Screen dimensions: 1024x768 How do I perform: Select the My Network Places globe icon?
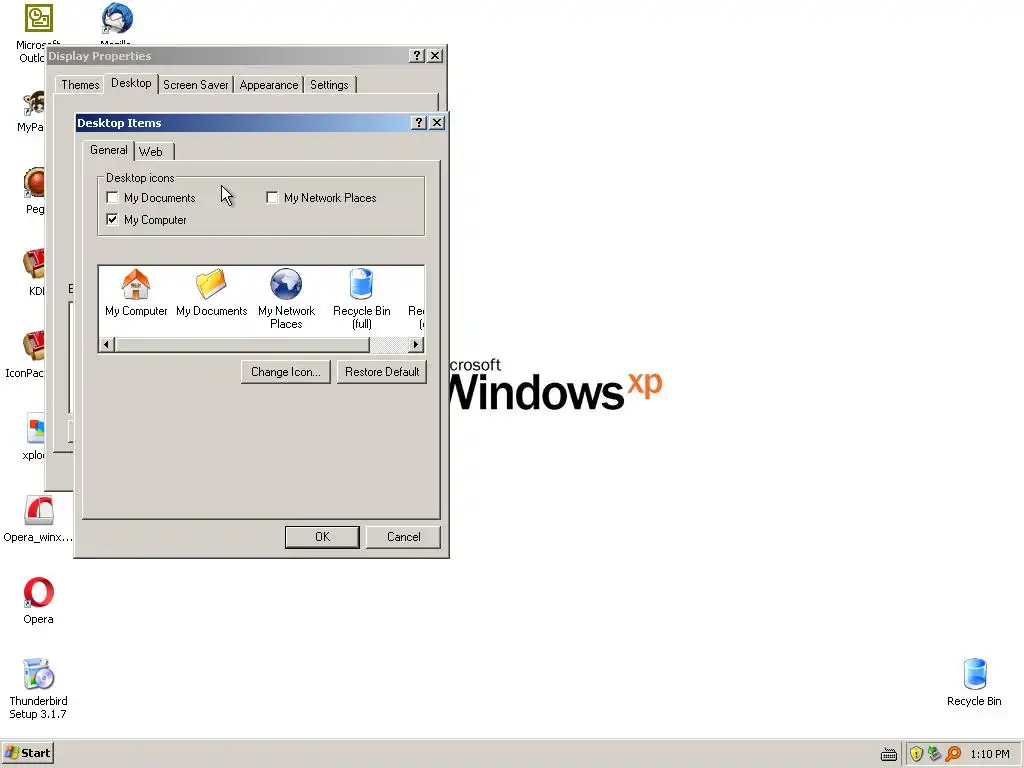[x=286, y=285]
